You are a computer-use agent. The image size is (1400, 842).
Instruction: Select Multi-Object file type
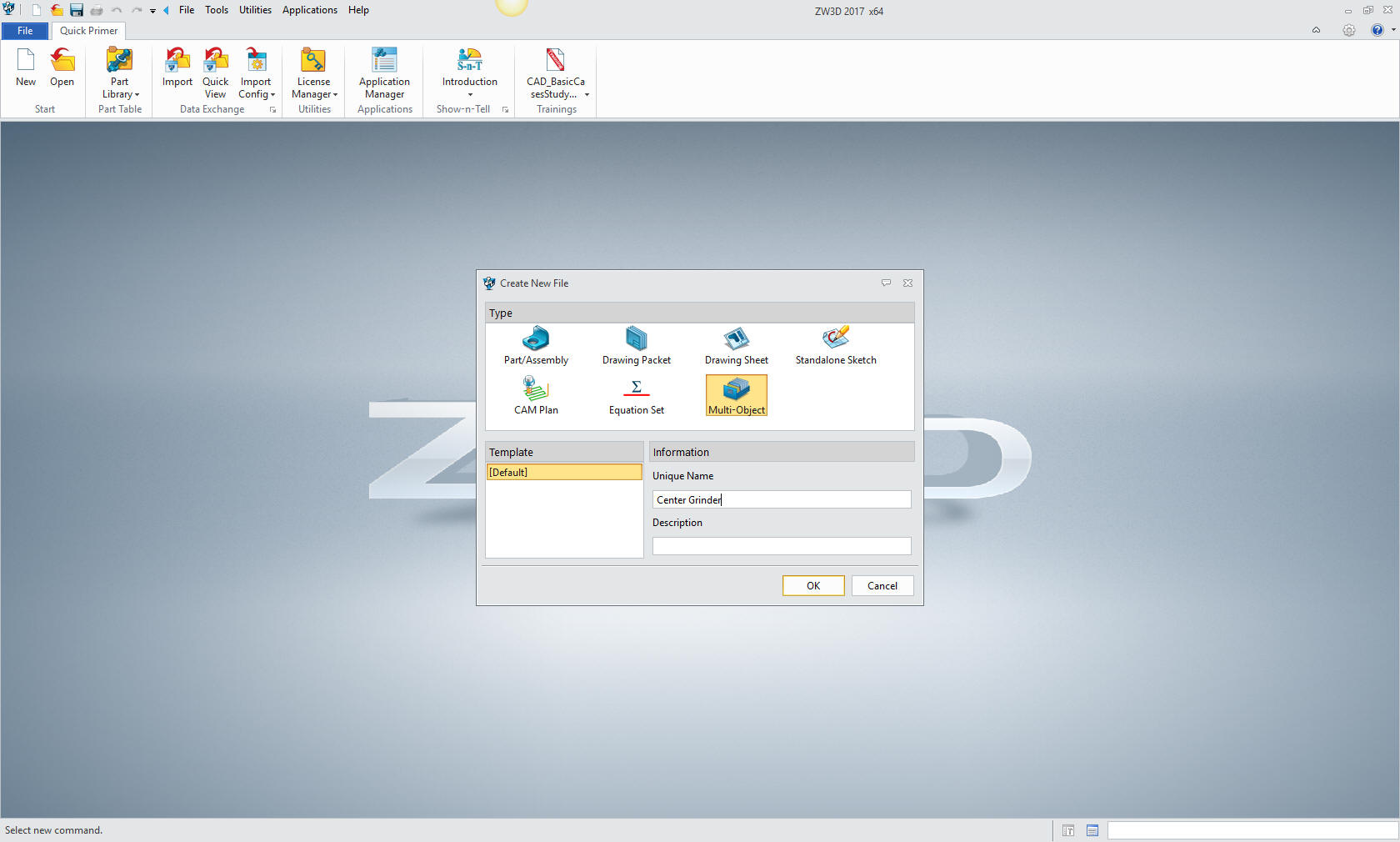(737, 395)
